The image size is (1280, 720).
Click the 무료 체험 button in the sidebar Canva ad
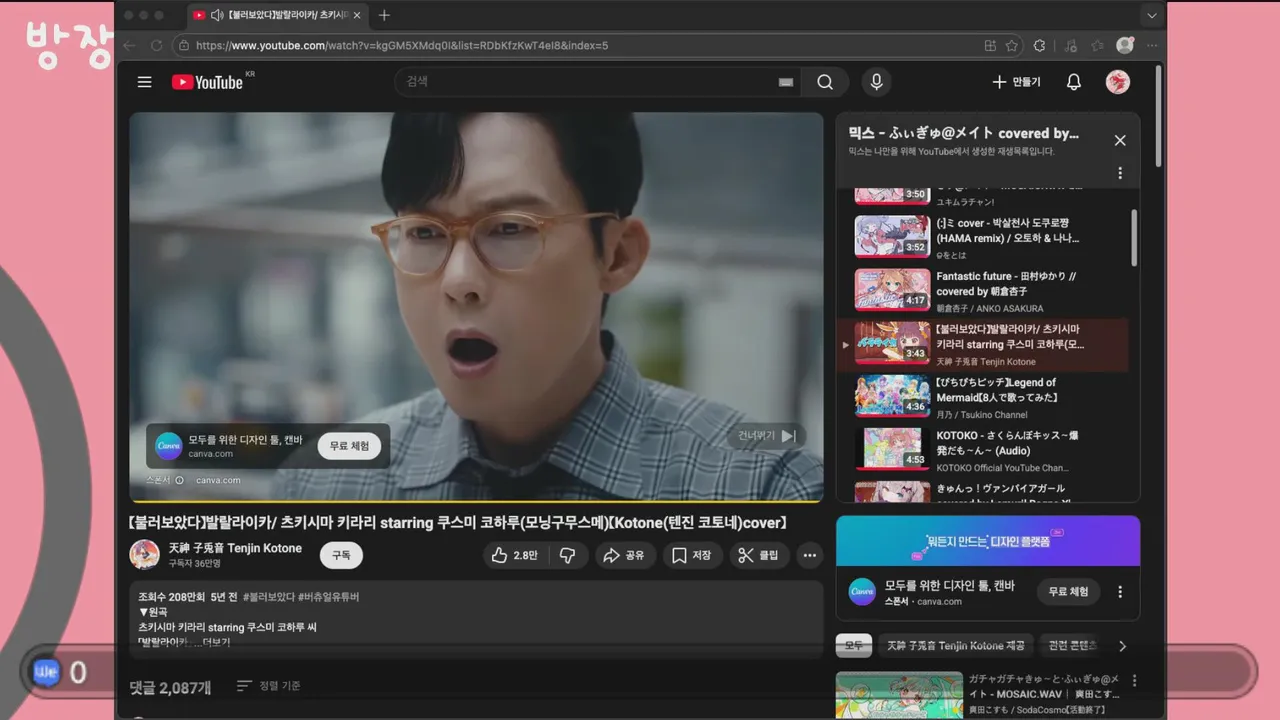click(1068, 591)
